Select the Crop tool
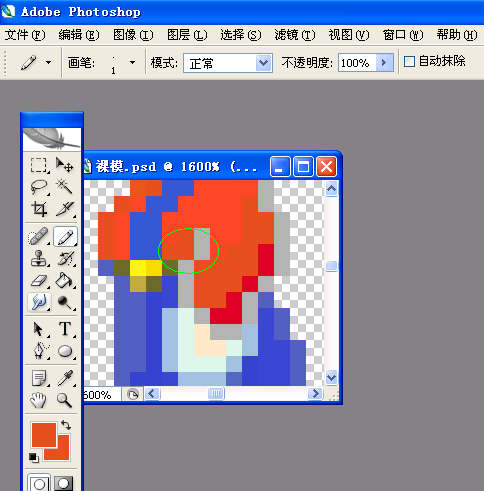The width and height of the screenshot is (484, 491). point(39,209)
